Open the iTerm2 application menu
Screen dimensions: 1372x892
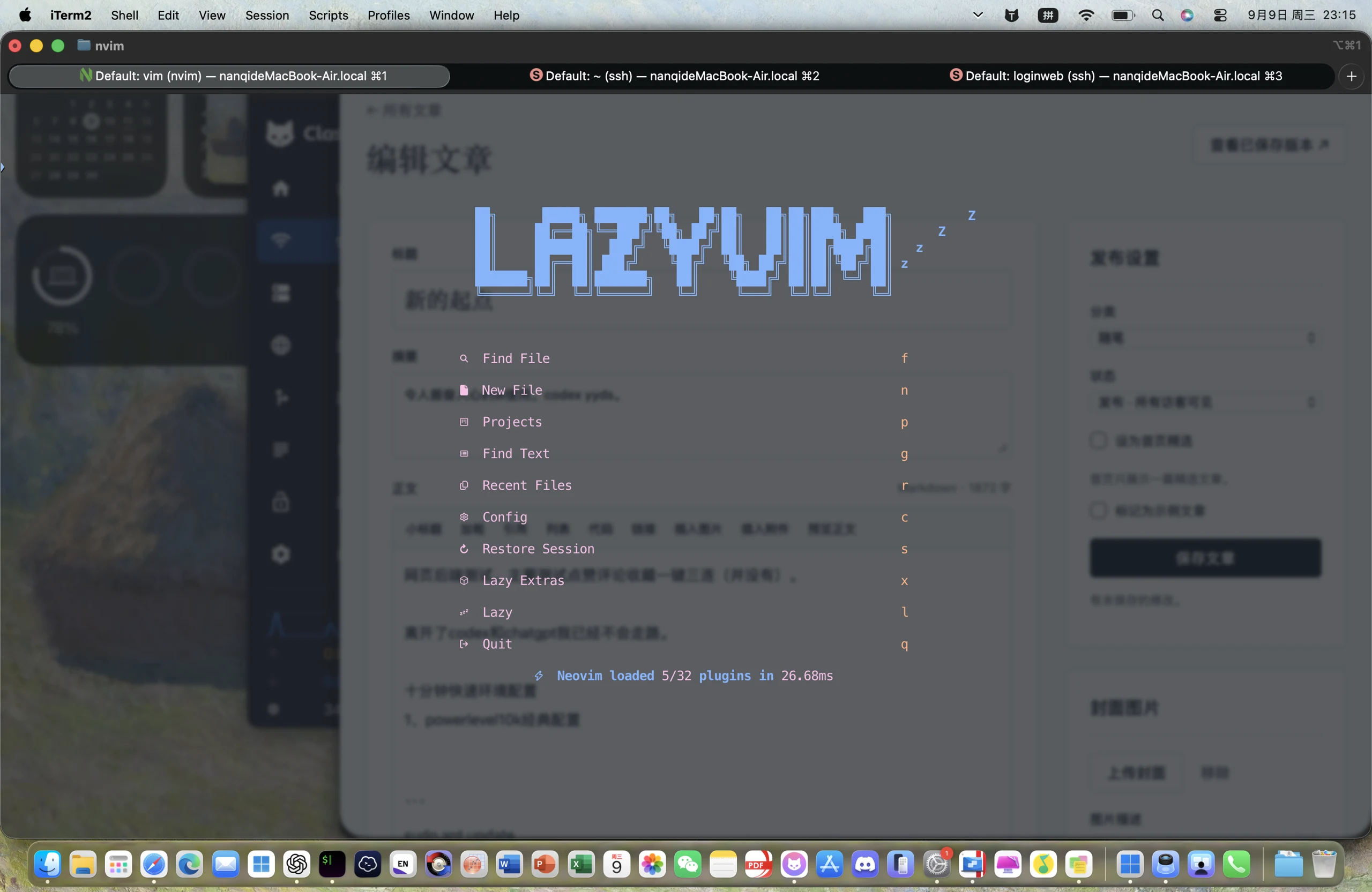[70, 15]
